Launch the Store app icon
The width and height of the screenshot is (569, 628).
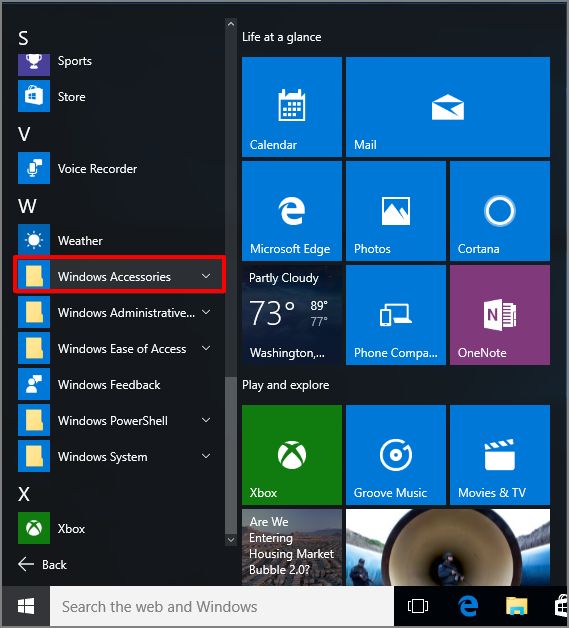[34, 96]
